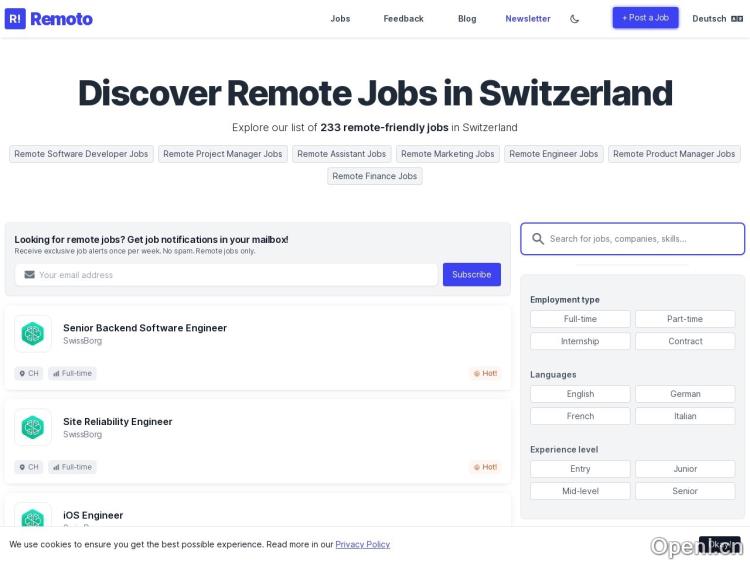This screenshot has height=562, width=750.
Task: Click the envelope icon in email field
Action: (x=29, y=275)
